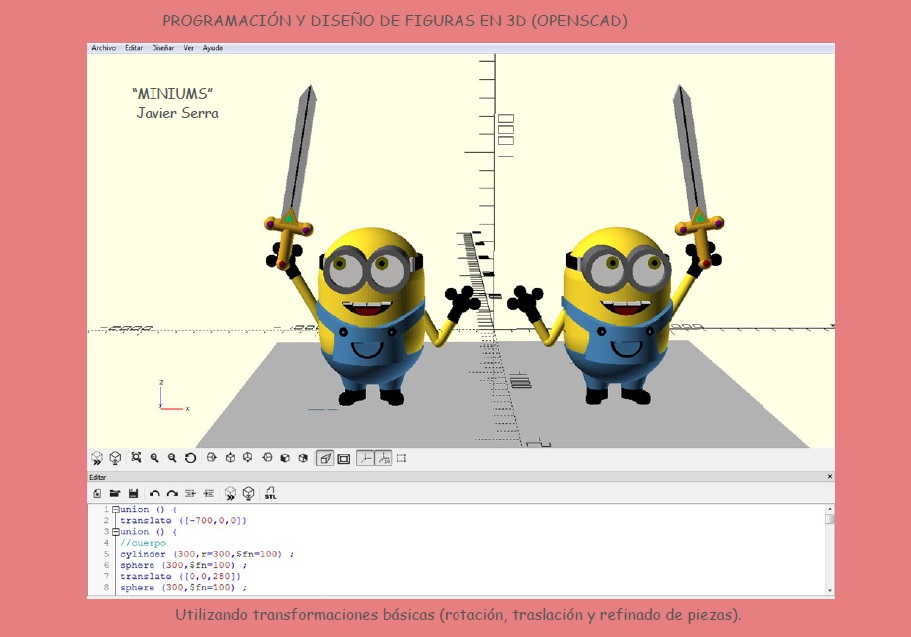
Task: Toggle the Show Axes crosshair button
Action: tap(366, 458)
